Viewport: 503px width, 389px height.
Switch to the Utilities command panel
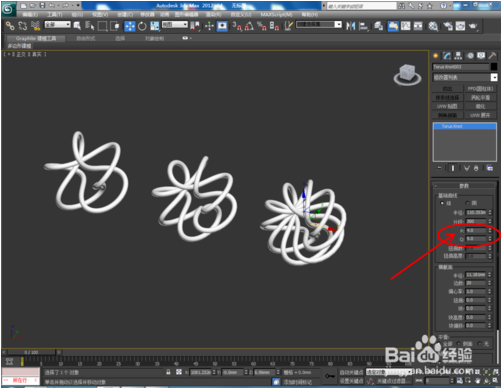click(492, 56)
